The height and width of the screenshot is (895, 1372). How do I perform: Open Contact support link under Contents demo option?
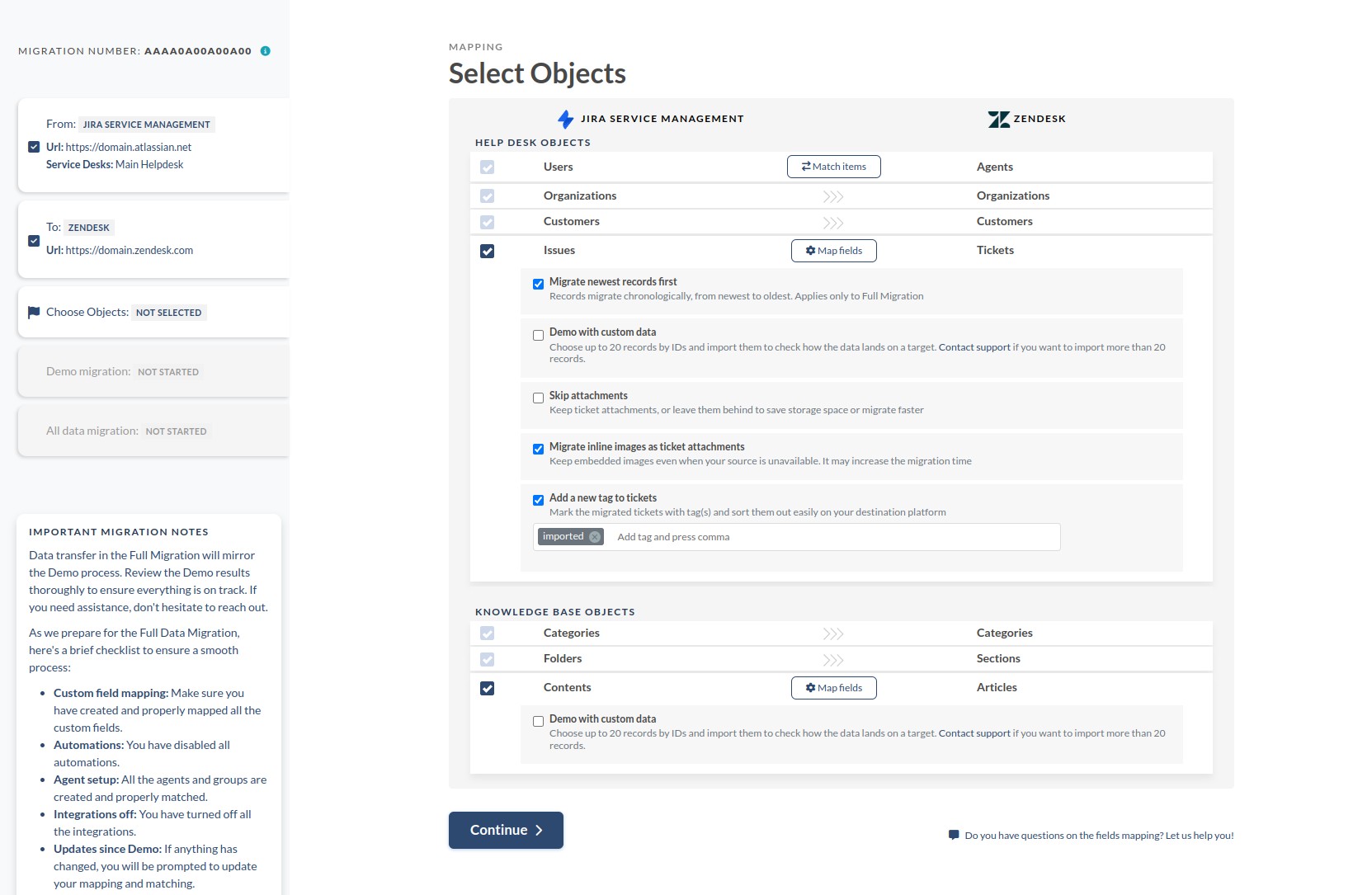974,733
